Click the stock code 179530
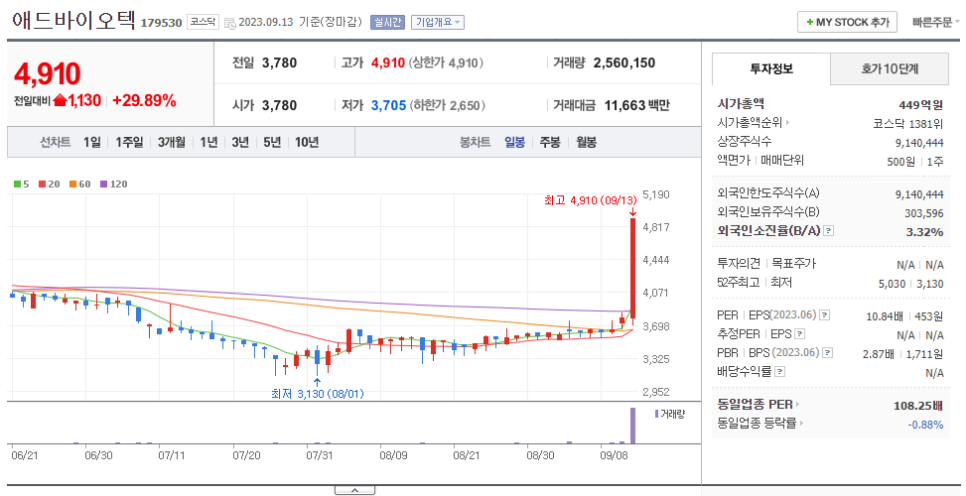 (161, 23)
